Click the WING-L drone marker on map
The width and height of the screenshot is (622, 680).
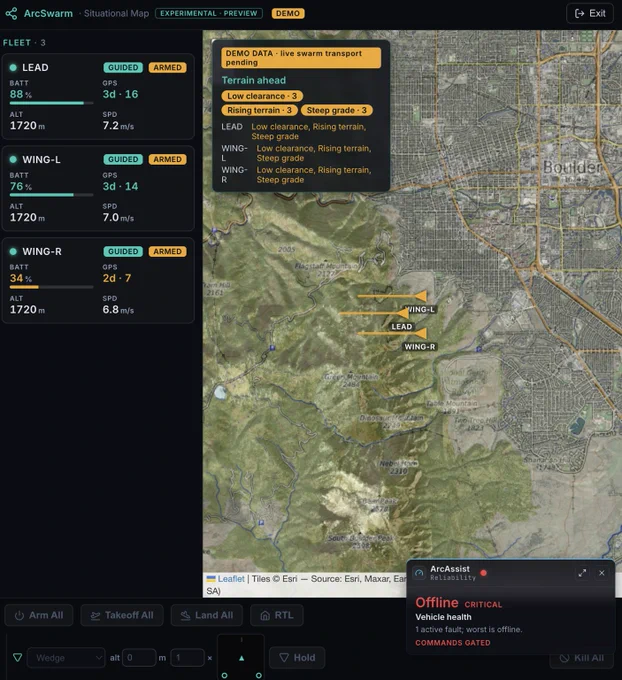coord(420,297)
